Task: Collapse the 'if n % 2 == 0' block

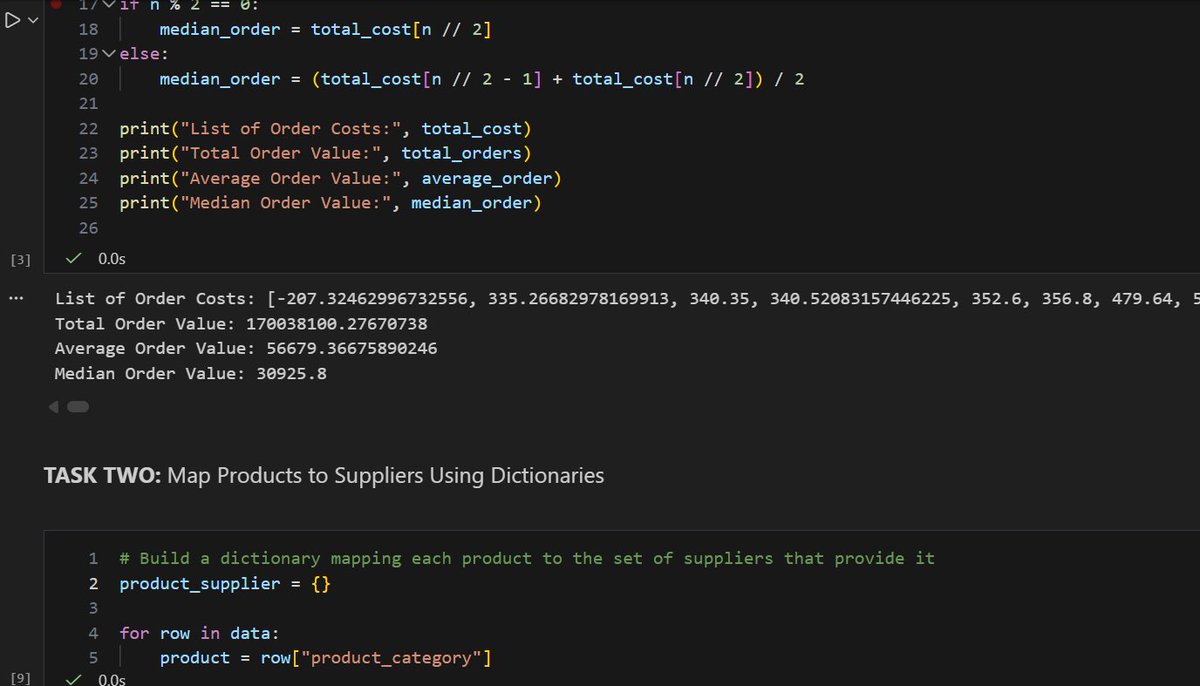Action: [x=109, y=5]
